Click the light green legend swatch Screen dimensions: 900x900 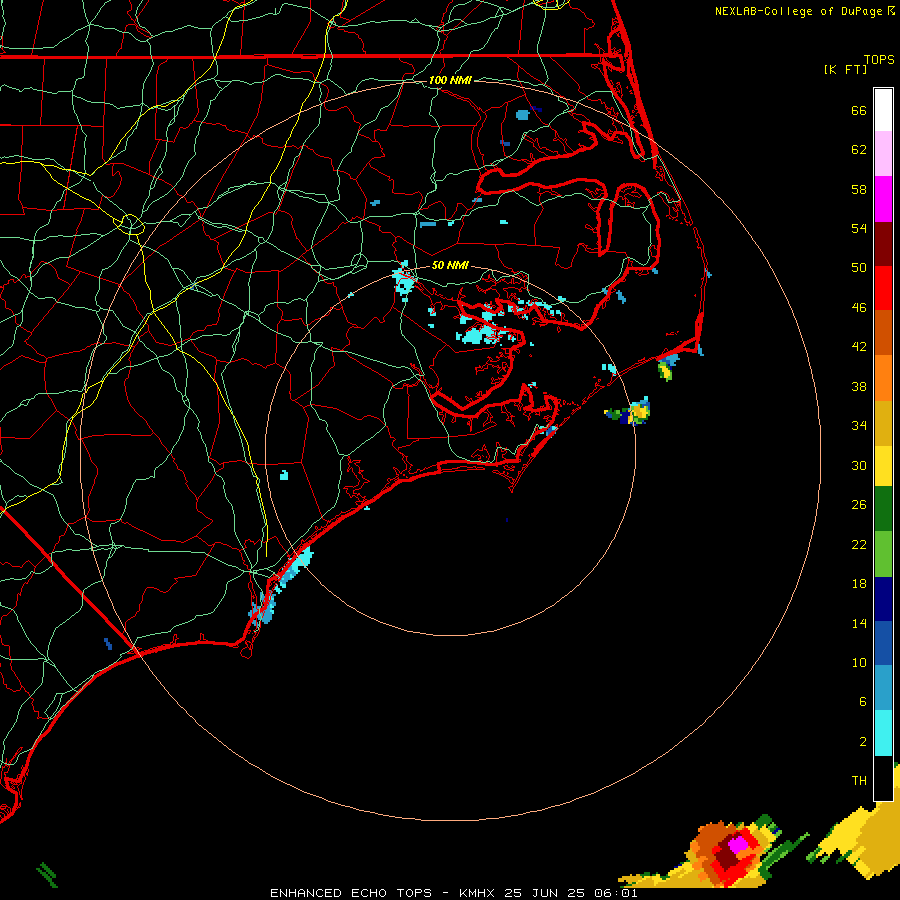click(x=883, y=554)
